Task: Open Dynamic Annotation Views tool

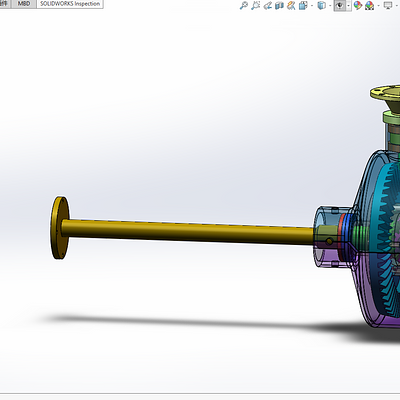Action: point(291,5)
